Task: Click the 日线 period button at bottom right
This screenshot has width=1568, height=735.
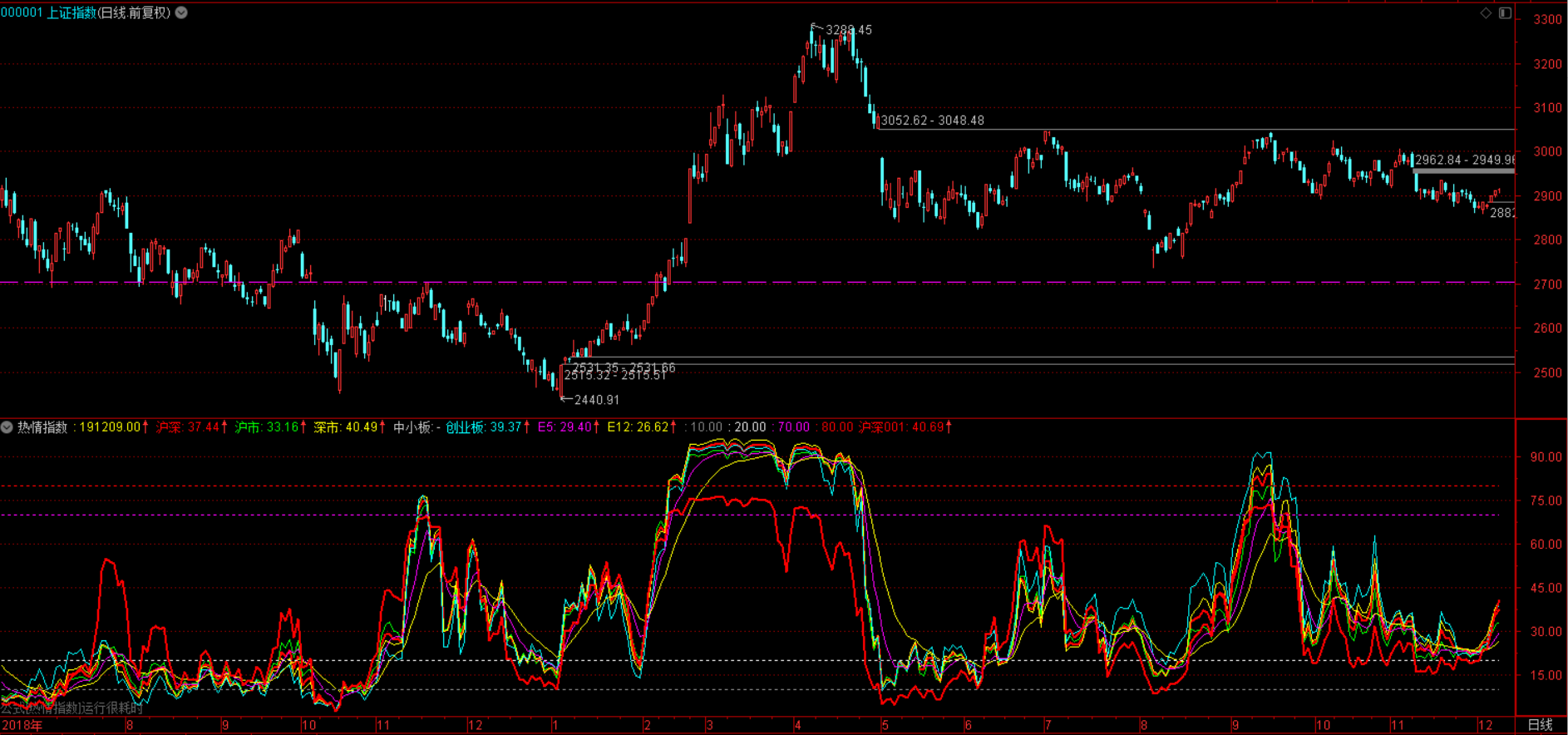Action: [1541, 725]
